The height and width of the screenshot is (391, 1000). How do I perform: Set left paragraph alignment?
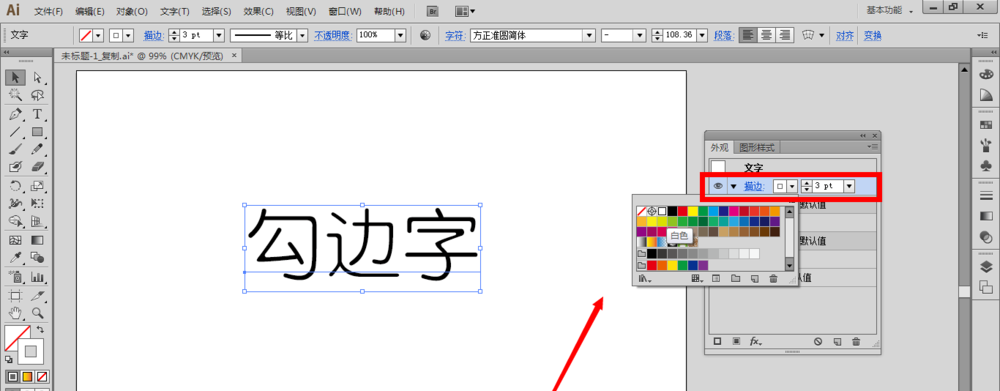point(749,36)
